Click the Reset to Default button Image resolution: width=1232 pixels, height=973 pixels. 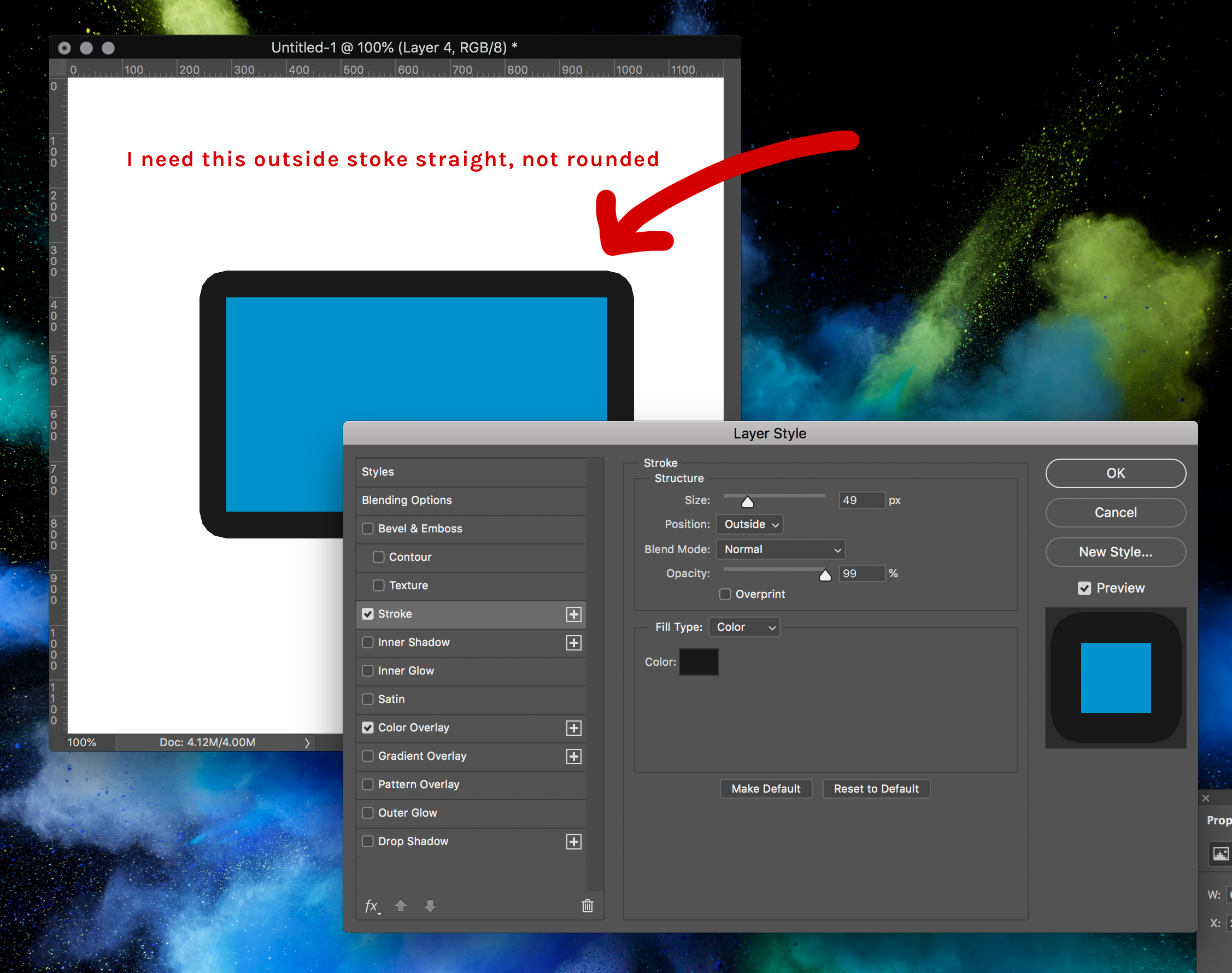click(875, 788)
